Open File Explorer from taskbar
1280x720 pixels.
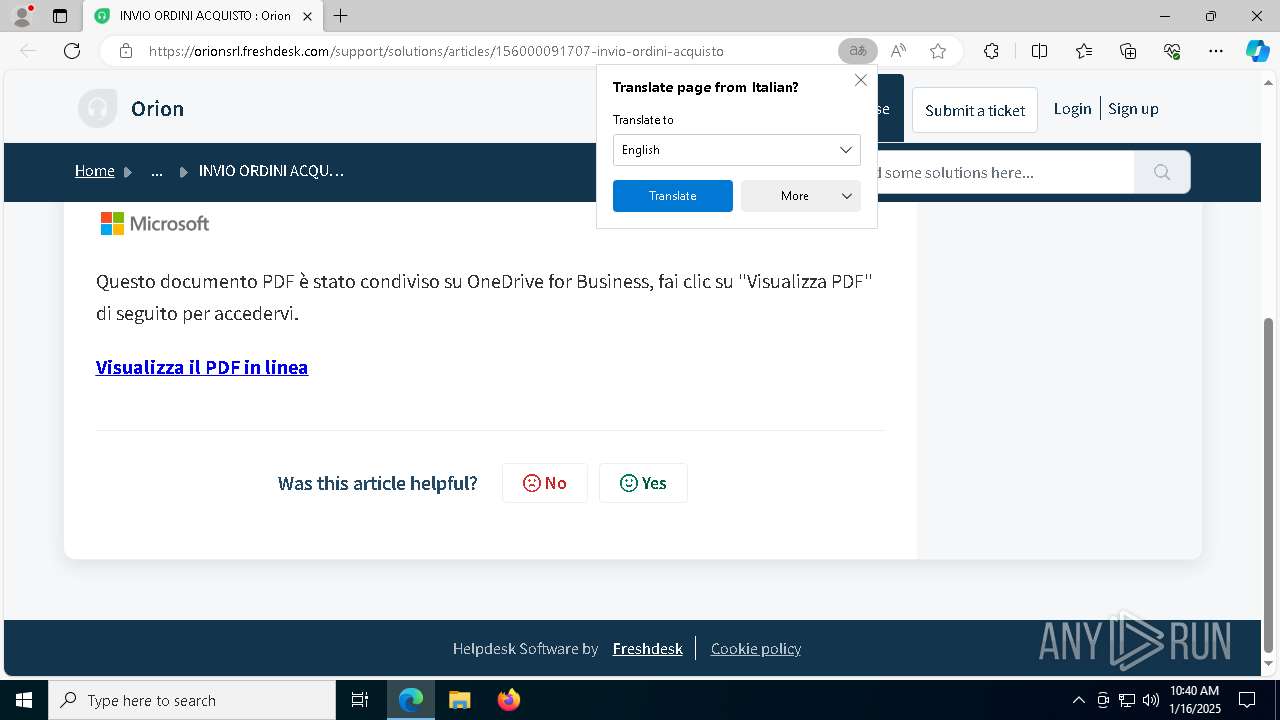coord(459,700)
